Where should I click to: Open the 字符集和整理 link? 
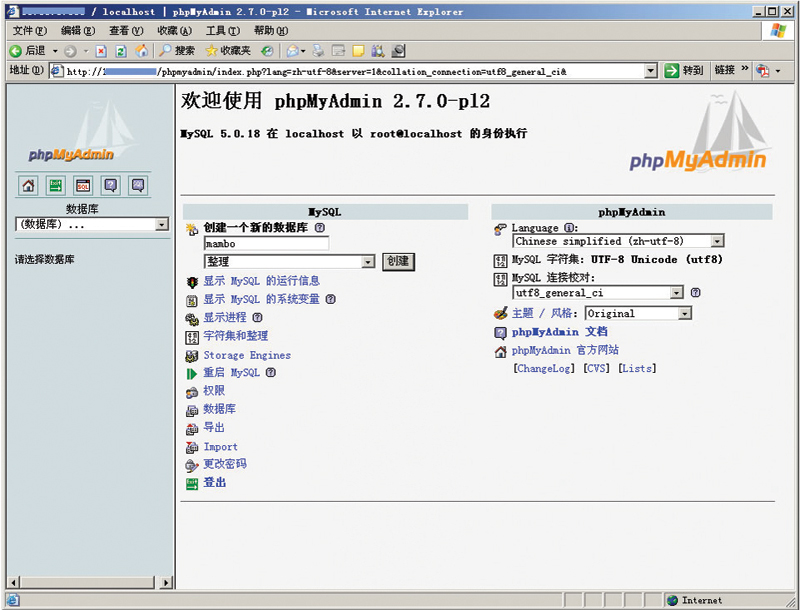235,336
